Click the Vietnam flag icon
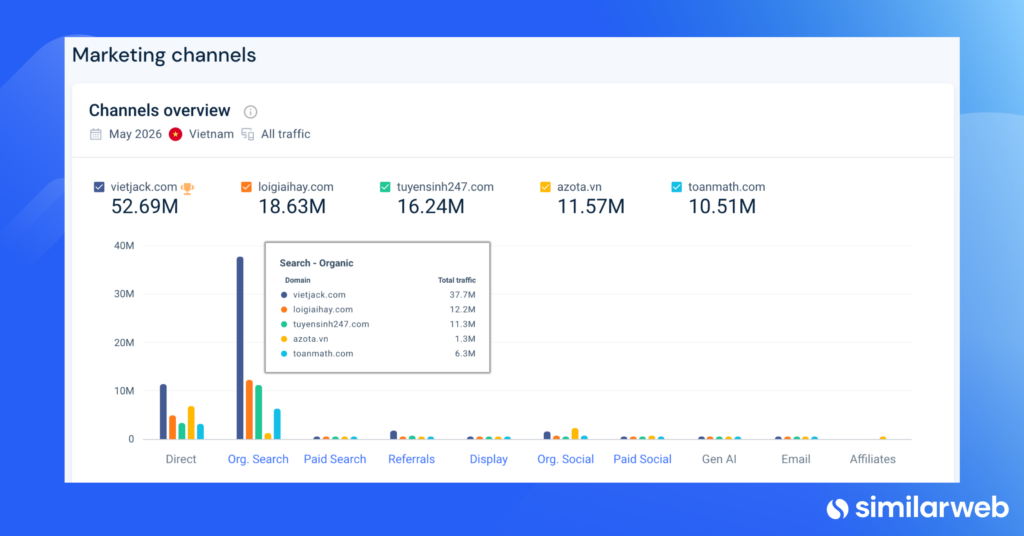The image size is (1024, 536). [176, 134]
